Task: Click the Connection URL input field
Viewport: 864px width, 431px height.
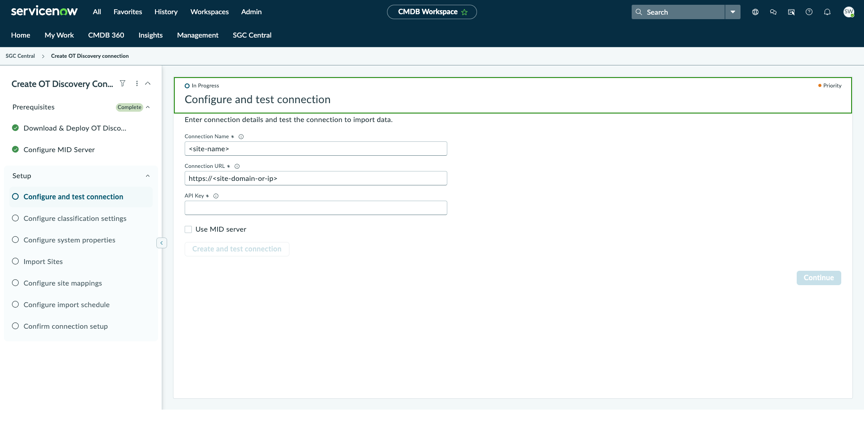Action: click(x=316, y=179)
